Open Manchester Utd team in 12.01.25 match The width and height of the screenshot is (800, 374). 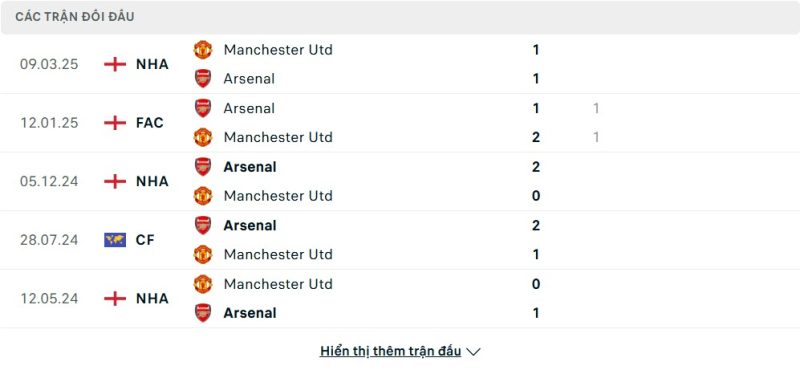278,137
